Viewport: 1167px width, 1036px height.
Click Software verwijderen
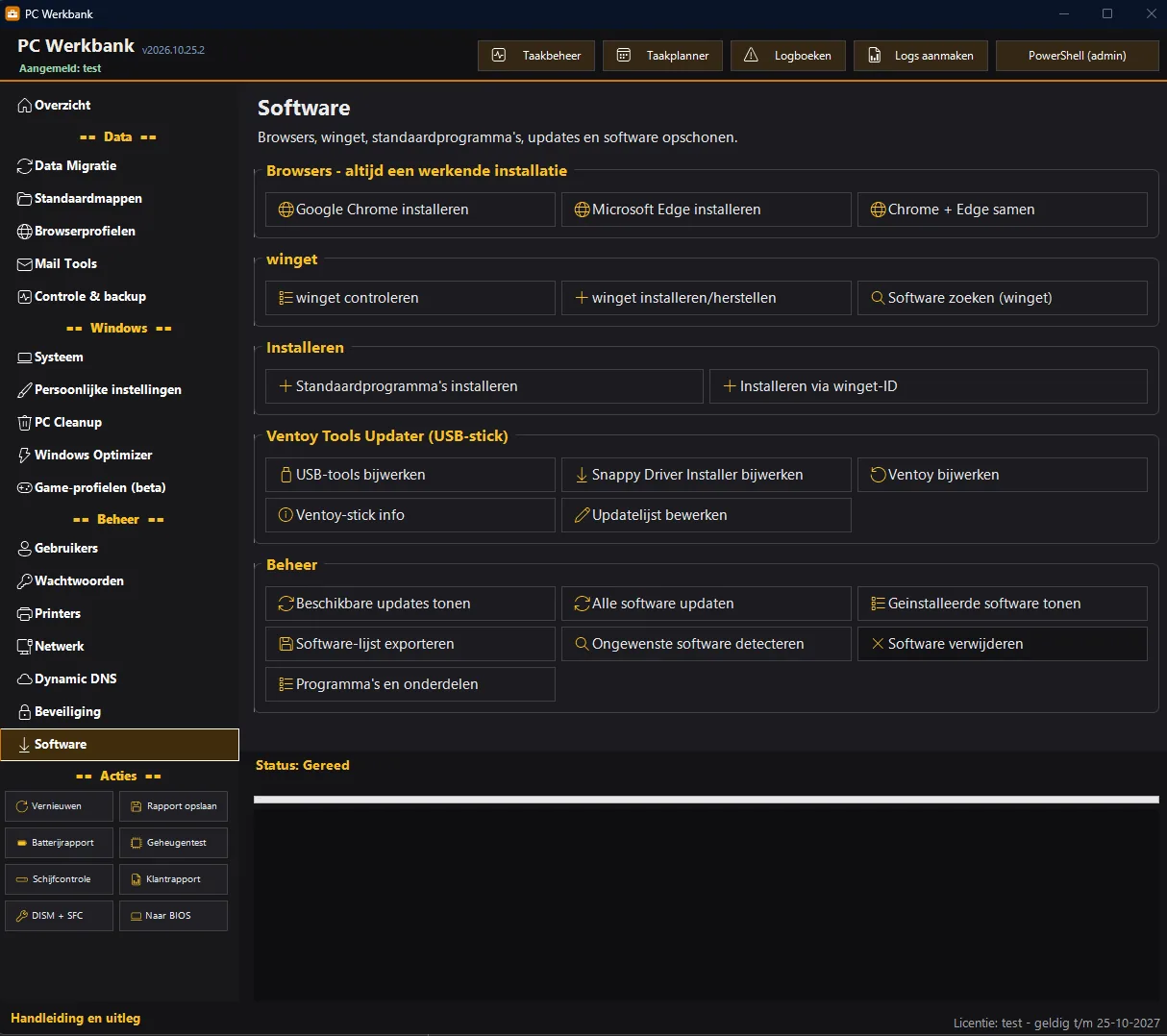click(1003, 644)
